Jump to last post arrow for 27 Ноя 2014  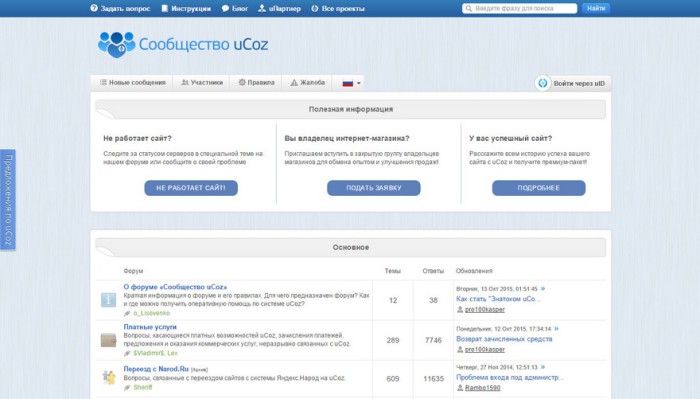(543, 367)
